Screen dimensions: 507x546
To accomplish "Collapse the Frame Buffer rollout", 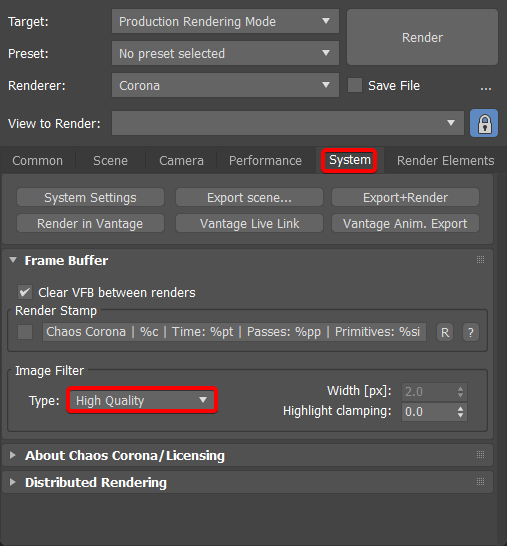I will click(x=13, y=260).
